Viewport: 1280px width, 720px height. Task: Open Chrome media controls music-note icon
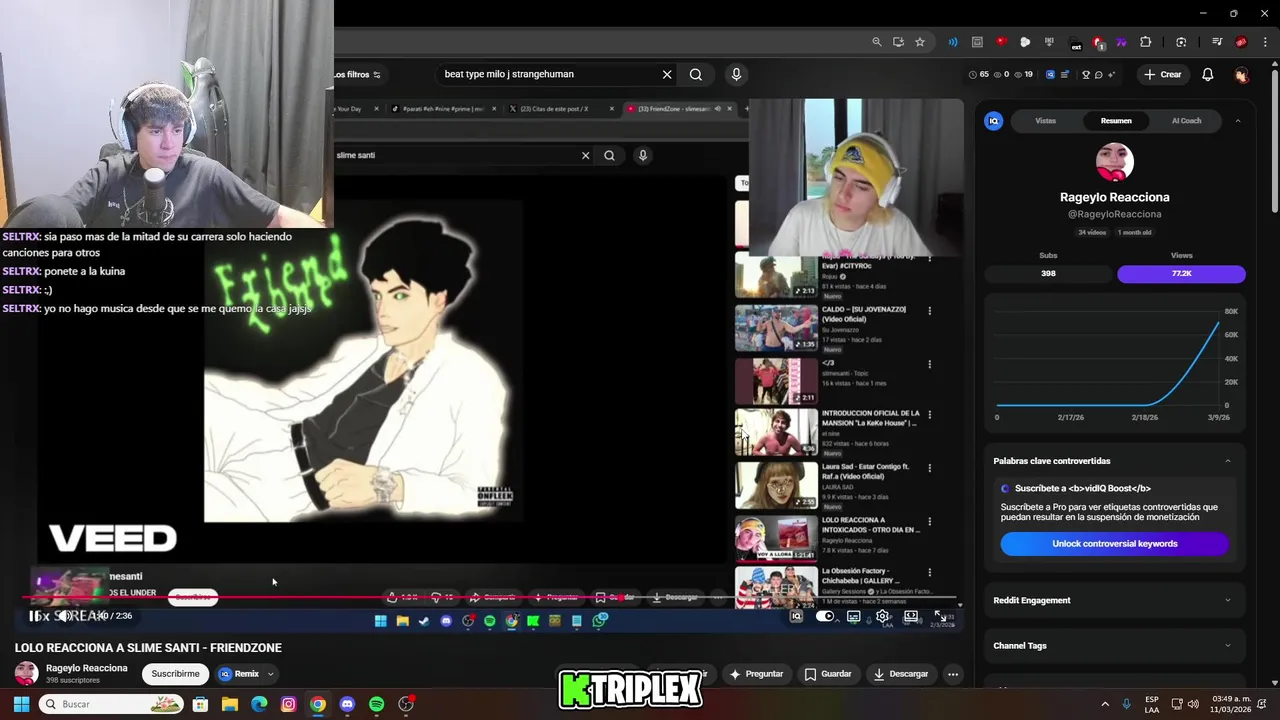[1217, 42]
